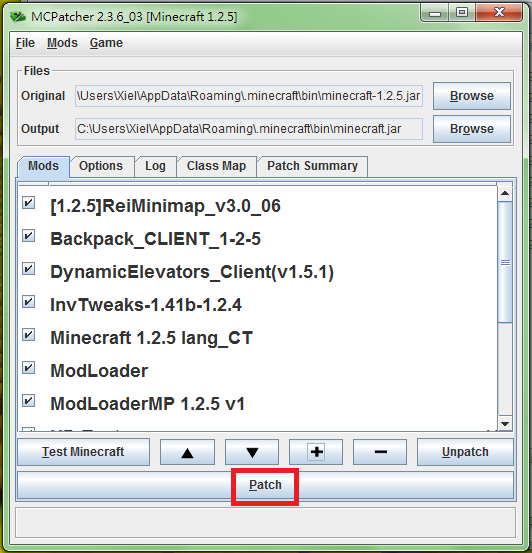Remove selected mod with the minus button
This screenshot has height=553, width=532.
(x=380, y=452)
